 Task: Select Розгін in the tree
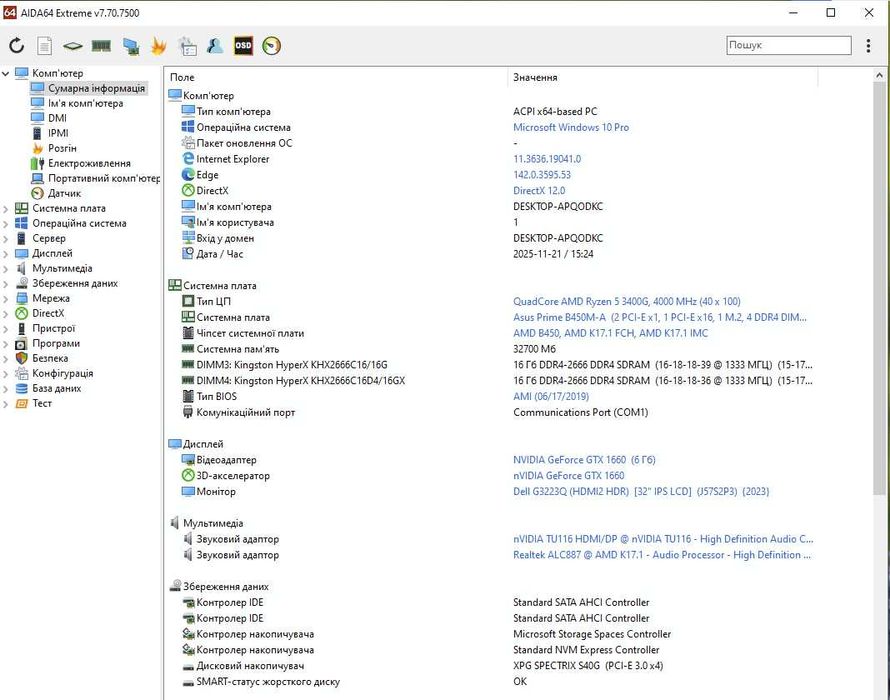coord(62,148)
